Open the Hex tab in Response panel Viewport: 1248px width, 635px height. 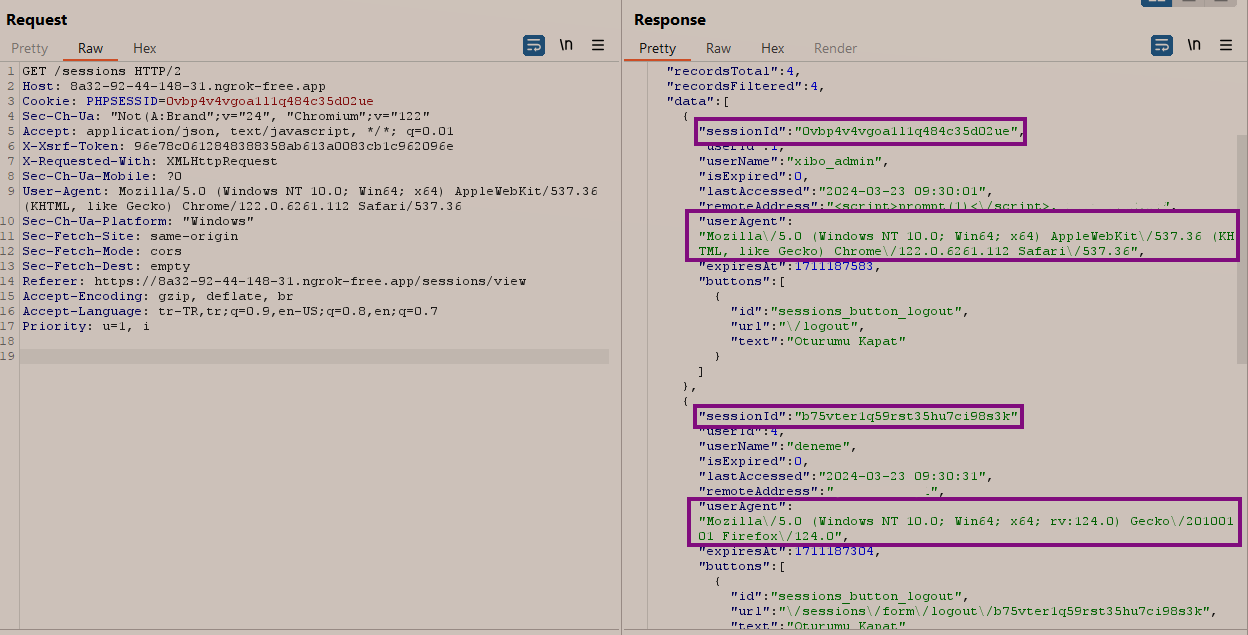click(773, 48)
